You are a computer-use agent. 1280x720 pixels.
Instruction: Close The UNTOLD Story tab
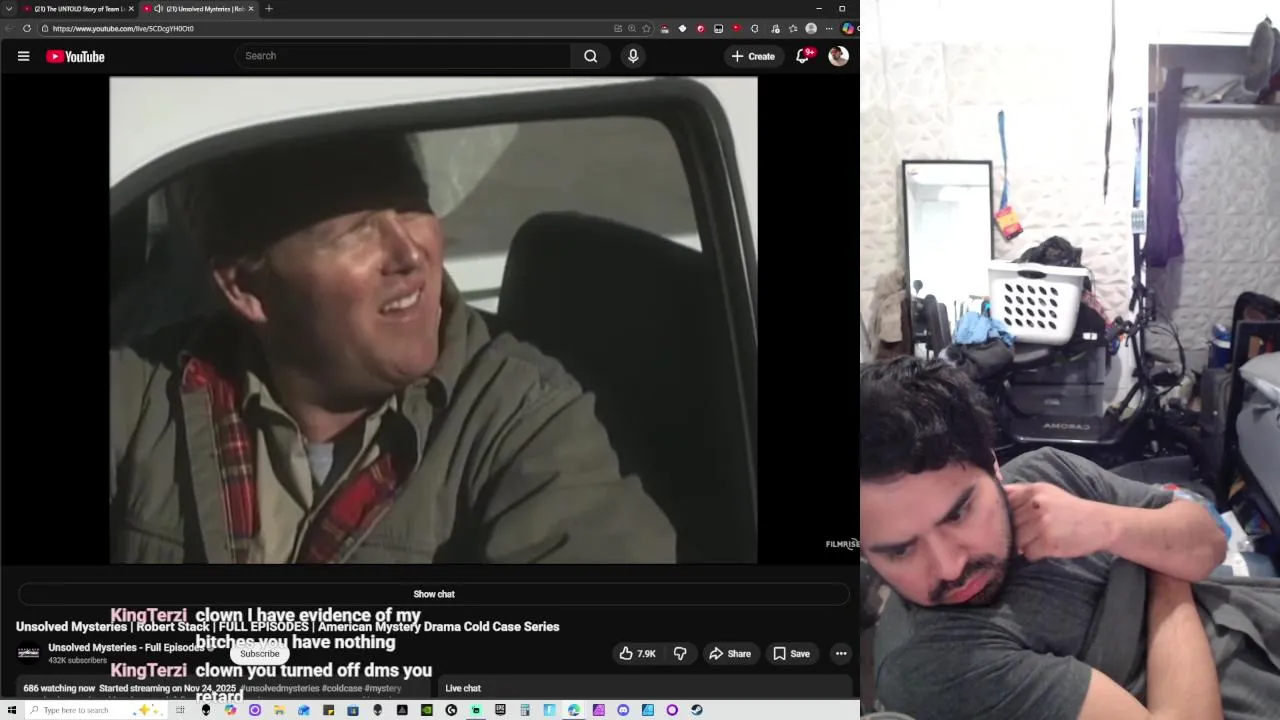[130, 8]
